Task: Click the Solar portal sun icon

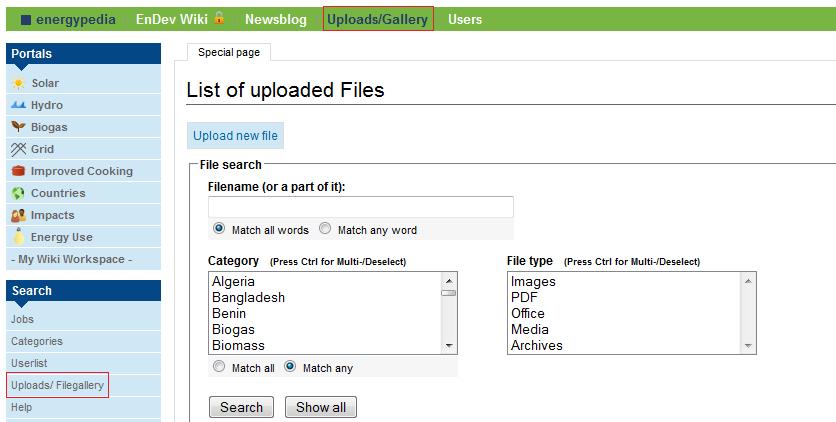Action: [x=18, y=84]
